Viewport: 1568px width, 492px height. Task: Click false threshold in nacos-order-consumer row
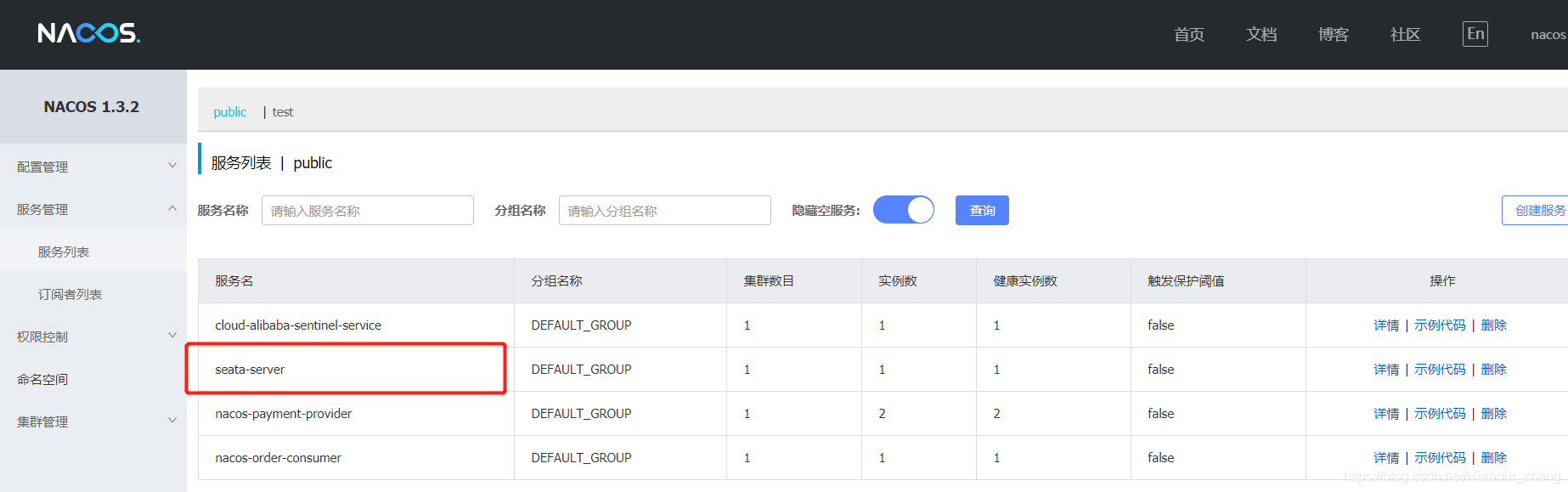click(1161, 458)
